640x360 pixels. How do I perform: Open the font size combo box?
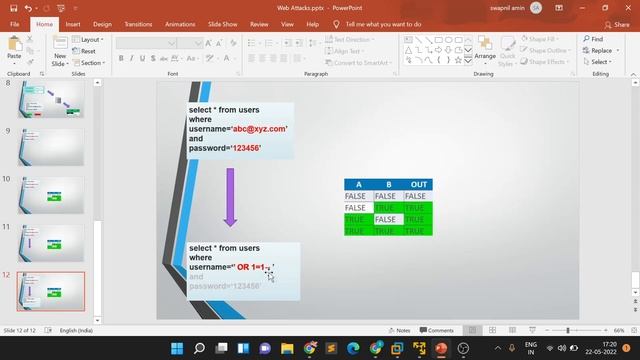[190, 43]
